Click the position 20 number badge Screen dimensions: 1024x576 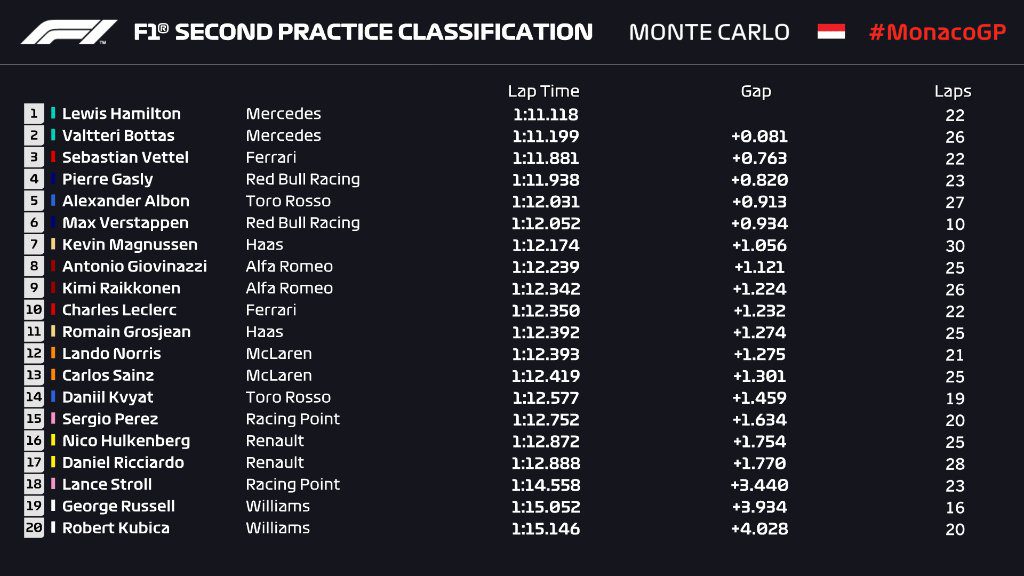click(x=34, y=528)
